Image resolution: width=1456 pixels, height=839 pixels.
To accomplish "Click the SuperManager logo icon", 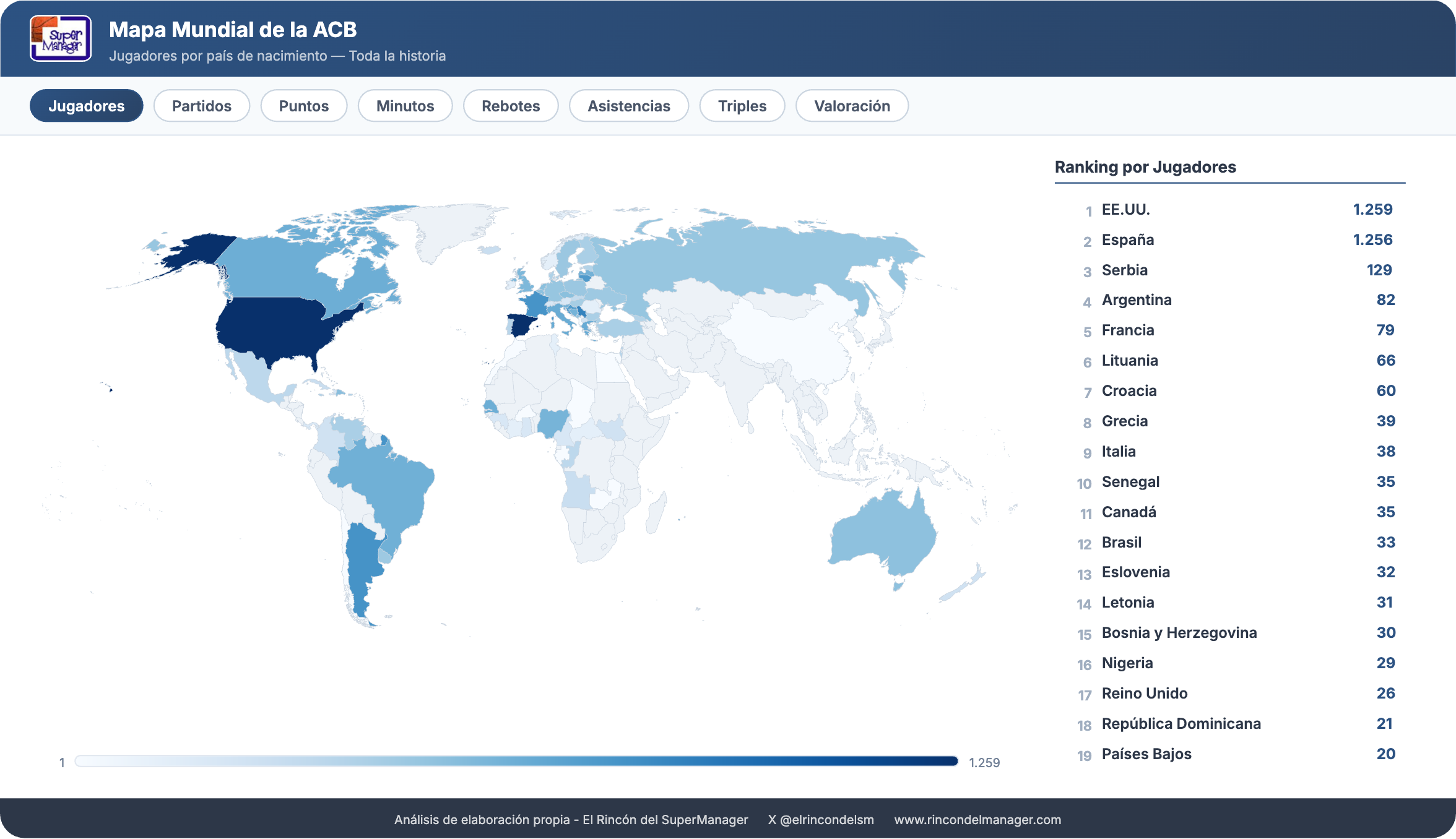I will (x=61, y=38).
